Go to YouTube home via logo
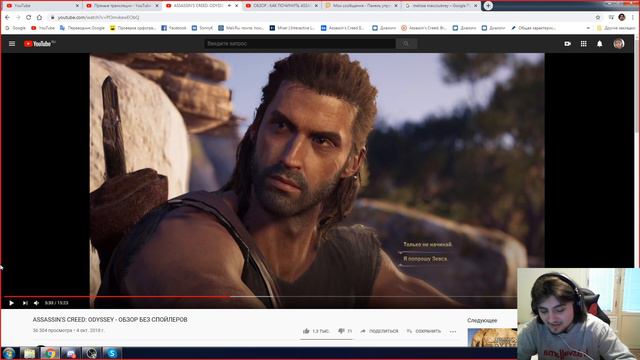Viewport: 640px width, 360px height. pyautogui.click(x=39, y=44)
